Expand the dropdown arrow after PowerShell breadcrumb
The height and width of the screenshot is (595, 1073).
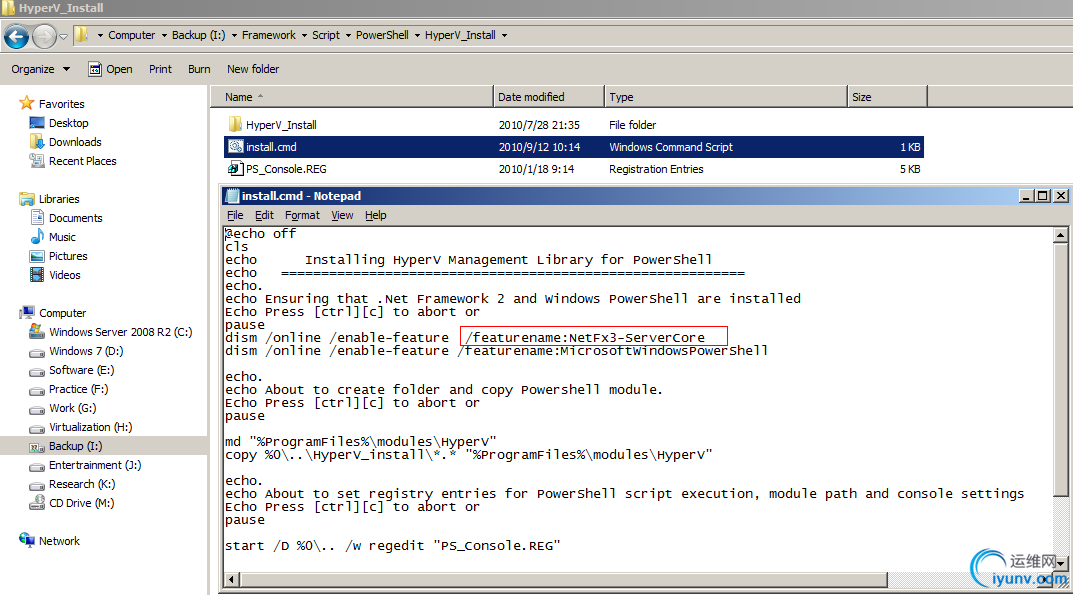point(415,35)
